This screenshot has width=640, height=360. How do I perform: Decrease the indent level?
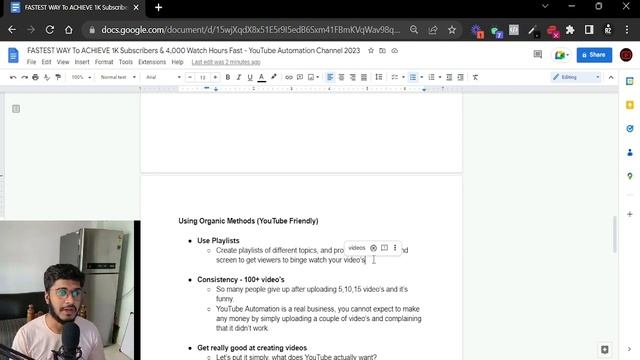[x=449, y=77]
